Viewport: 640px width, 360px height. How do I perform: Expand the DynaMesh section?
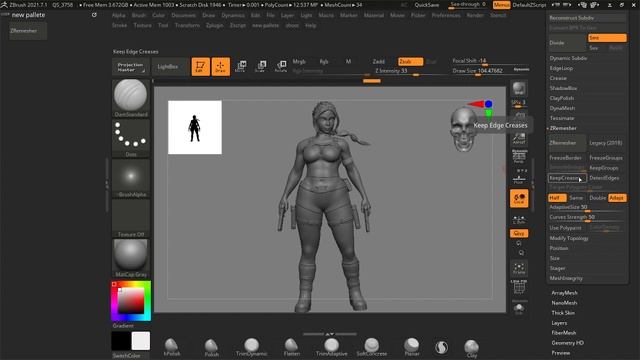point(562,108)
